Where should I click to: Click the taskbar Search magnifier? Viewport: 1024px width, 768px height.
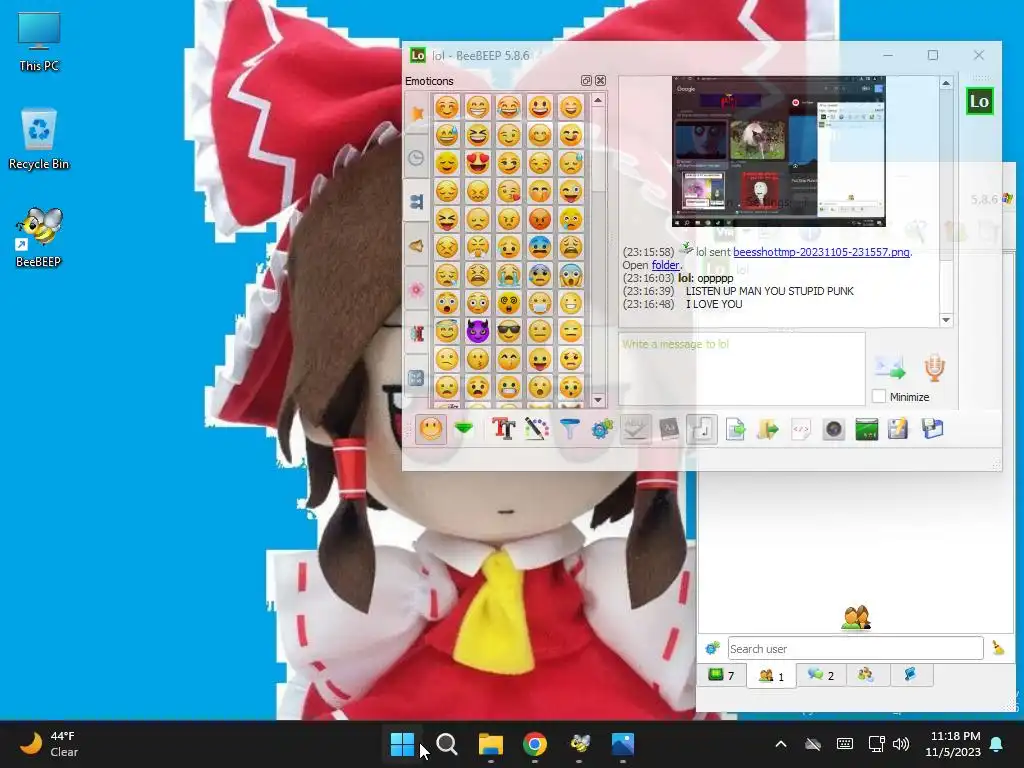(447, 744)
